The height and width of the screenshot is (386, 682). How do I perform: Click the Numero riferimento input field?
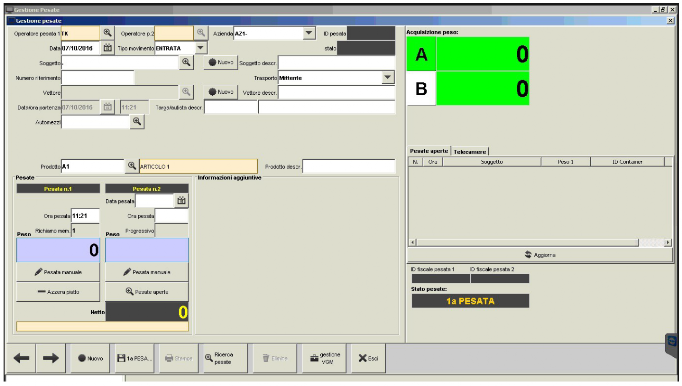pos(98,77)
